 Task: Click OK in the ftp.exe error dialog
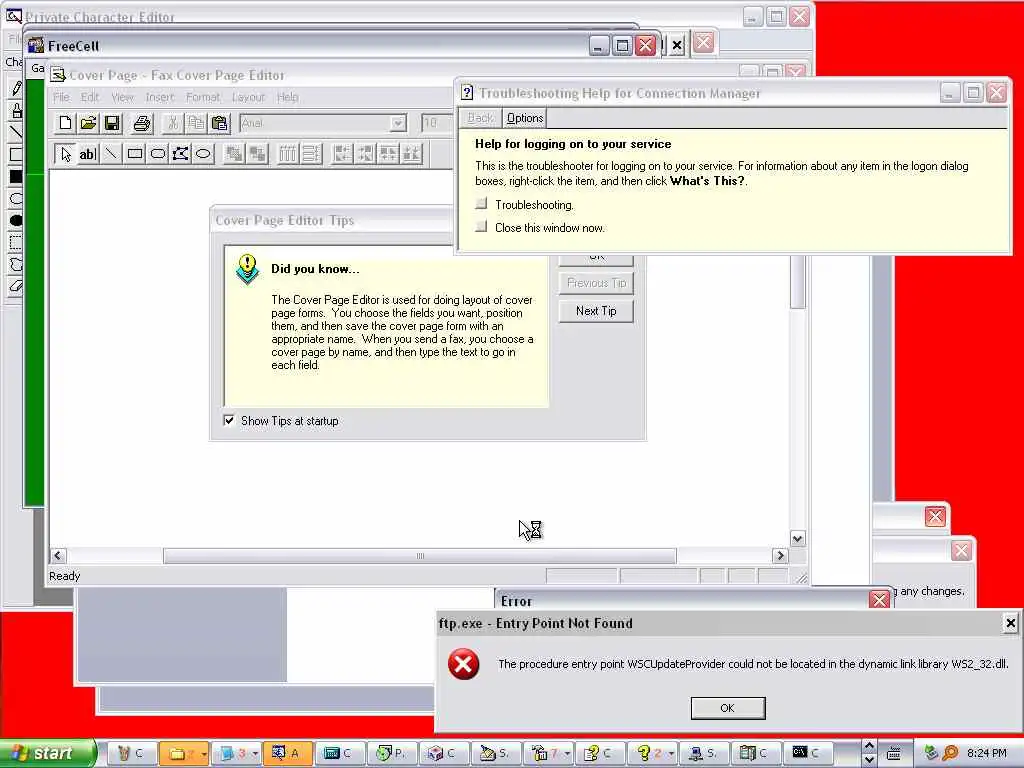(x=728, y=708)
